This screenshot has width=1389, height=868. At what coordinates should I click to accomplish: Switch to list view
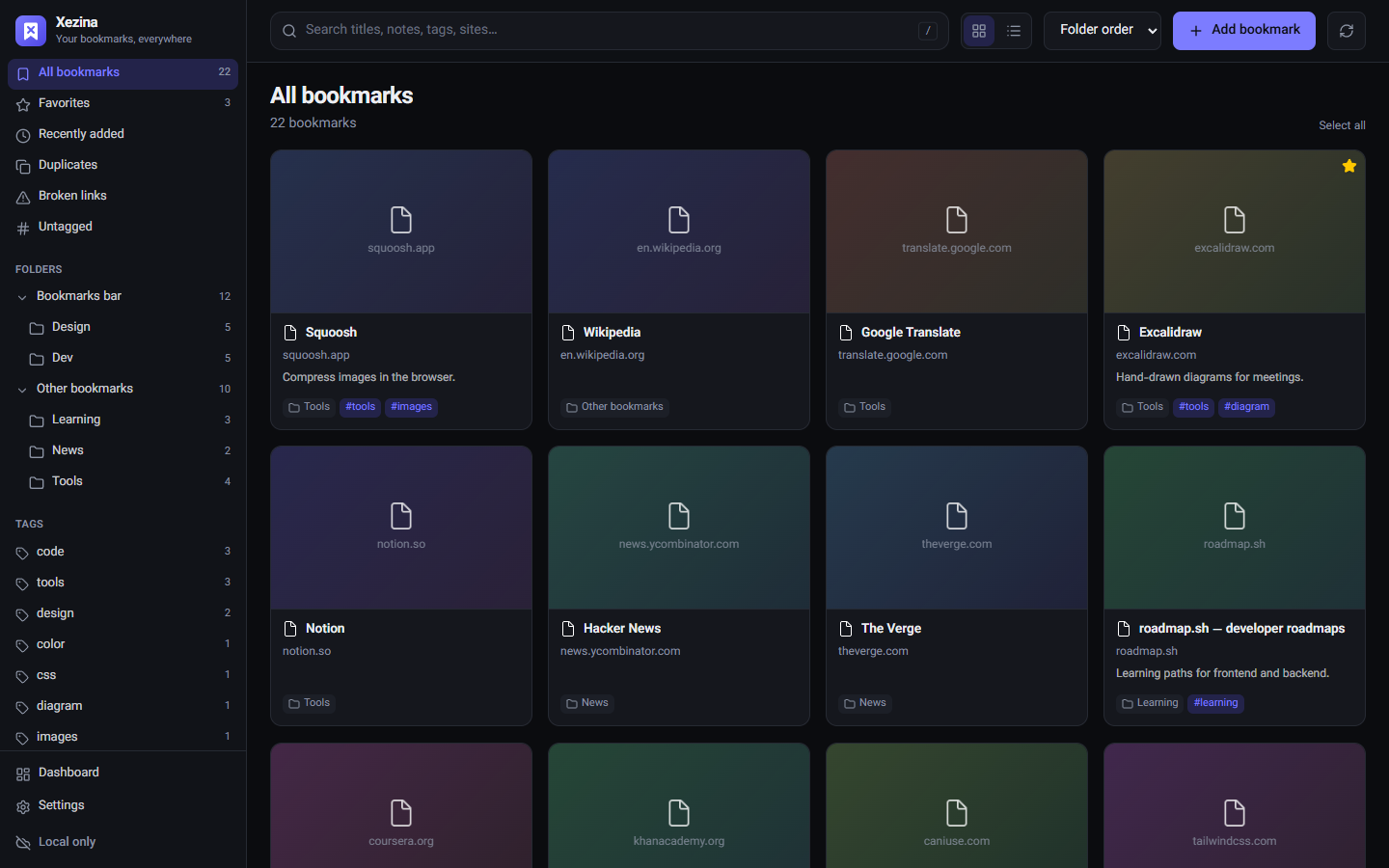coord(1014,31)
